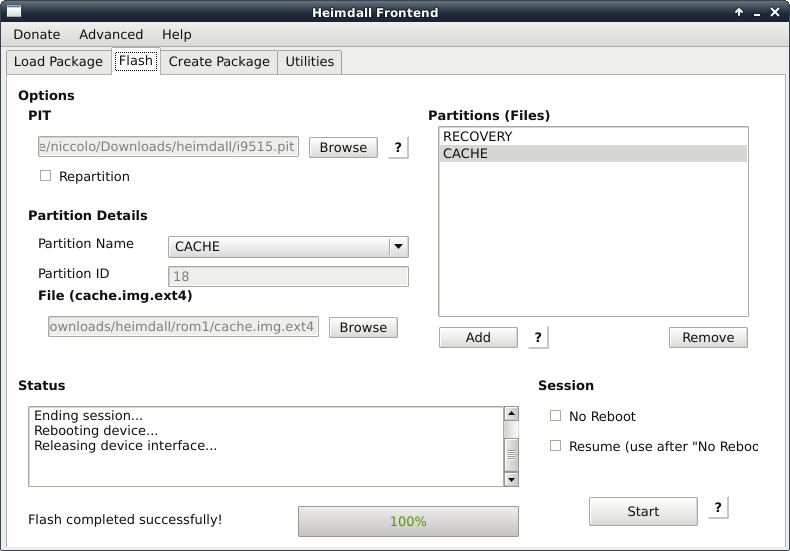Show help next to the Add button
The height and width of the screenshot is (551, 790).
tap(538, 337)
